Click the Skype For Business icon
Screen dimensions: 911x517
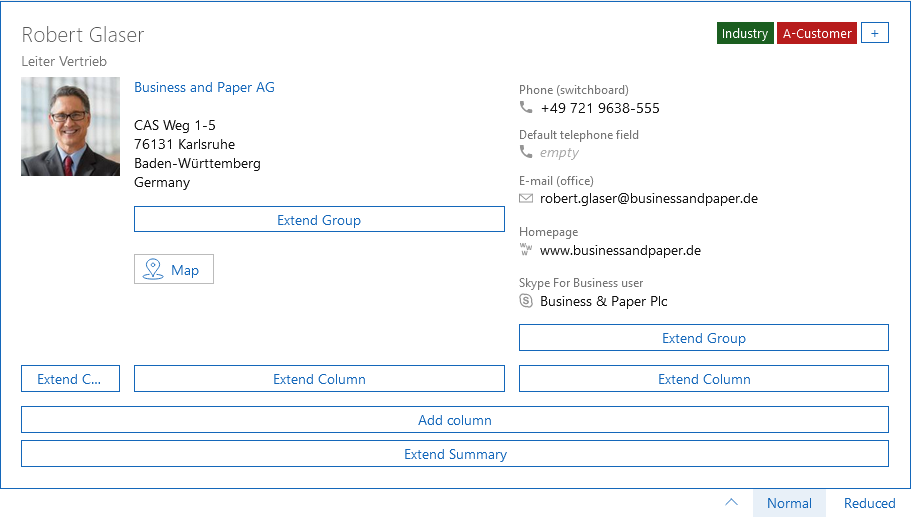point(526,301)
